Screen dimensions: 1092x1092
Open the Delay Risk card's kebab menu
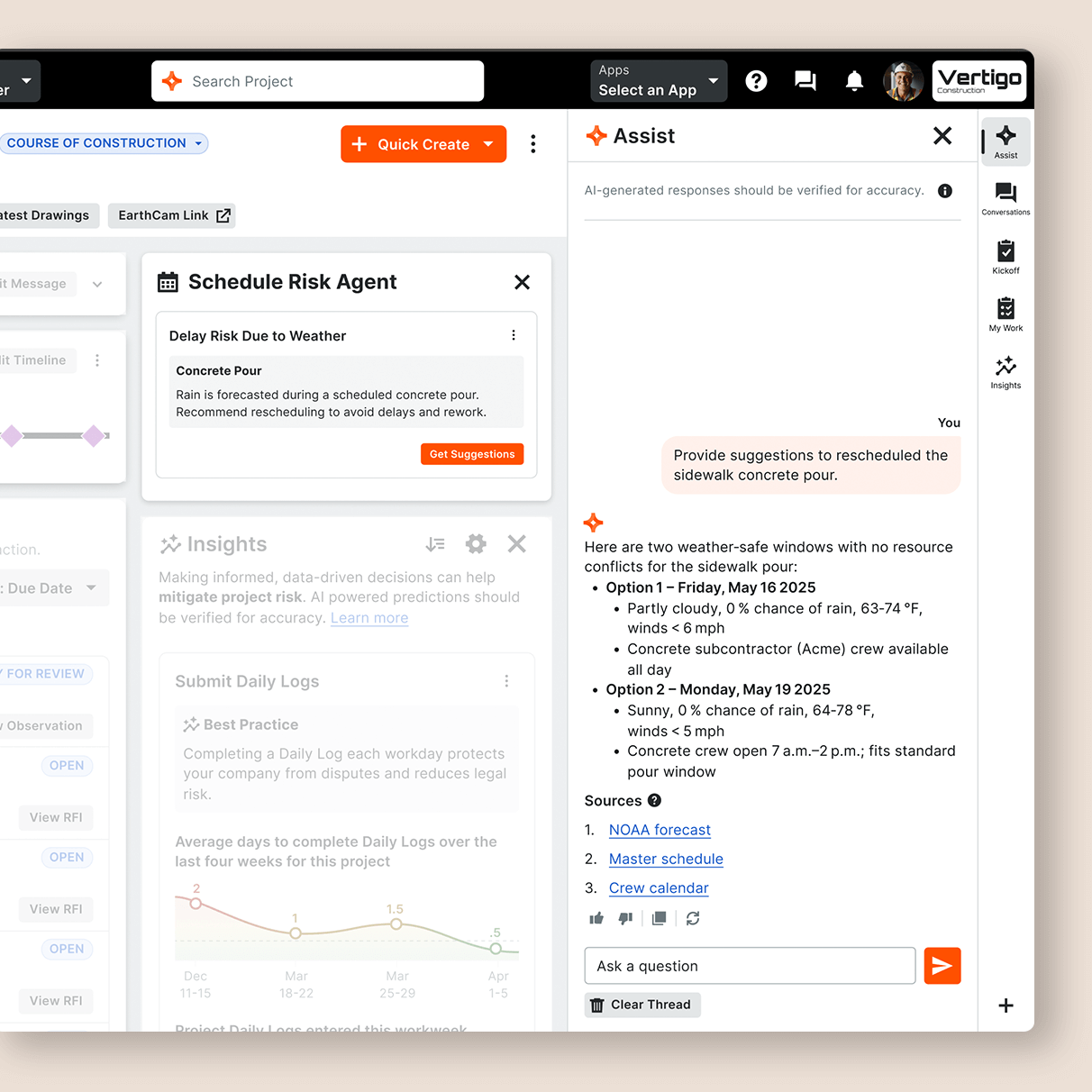point(514,334)
